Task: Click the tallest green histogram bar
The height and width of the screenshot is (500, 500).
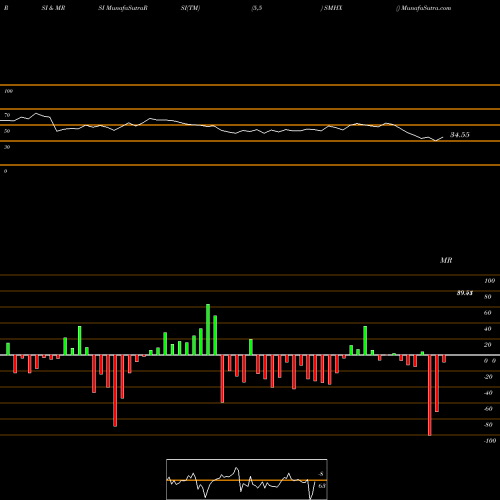Action: click(208, 329)
